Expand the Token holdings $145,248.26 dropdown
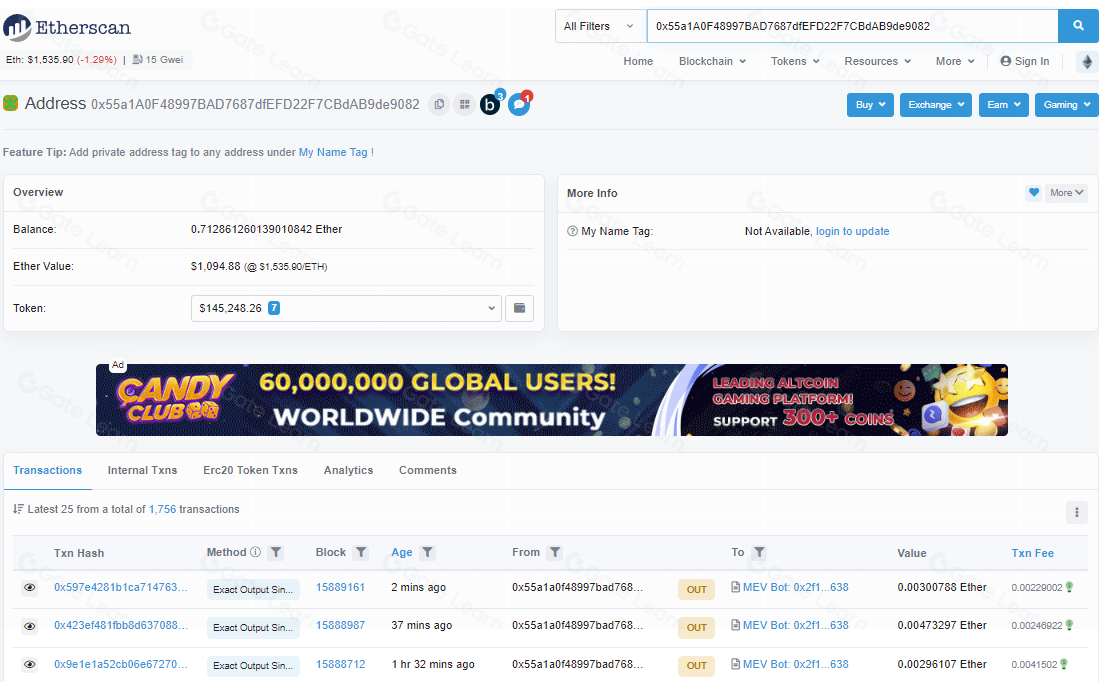Viewport: 1099px width, 682px height. click(x=345, y=308)
